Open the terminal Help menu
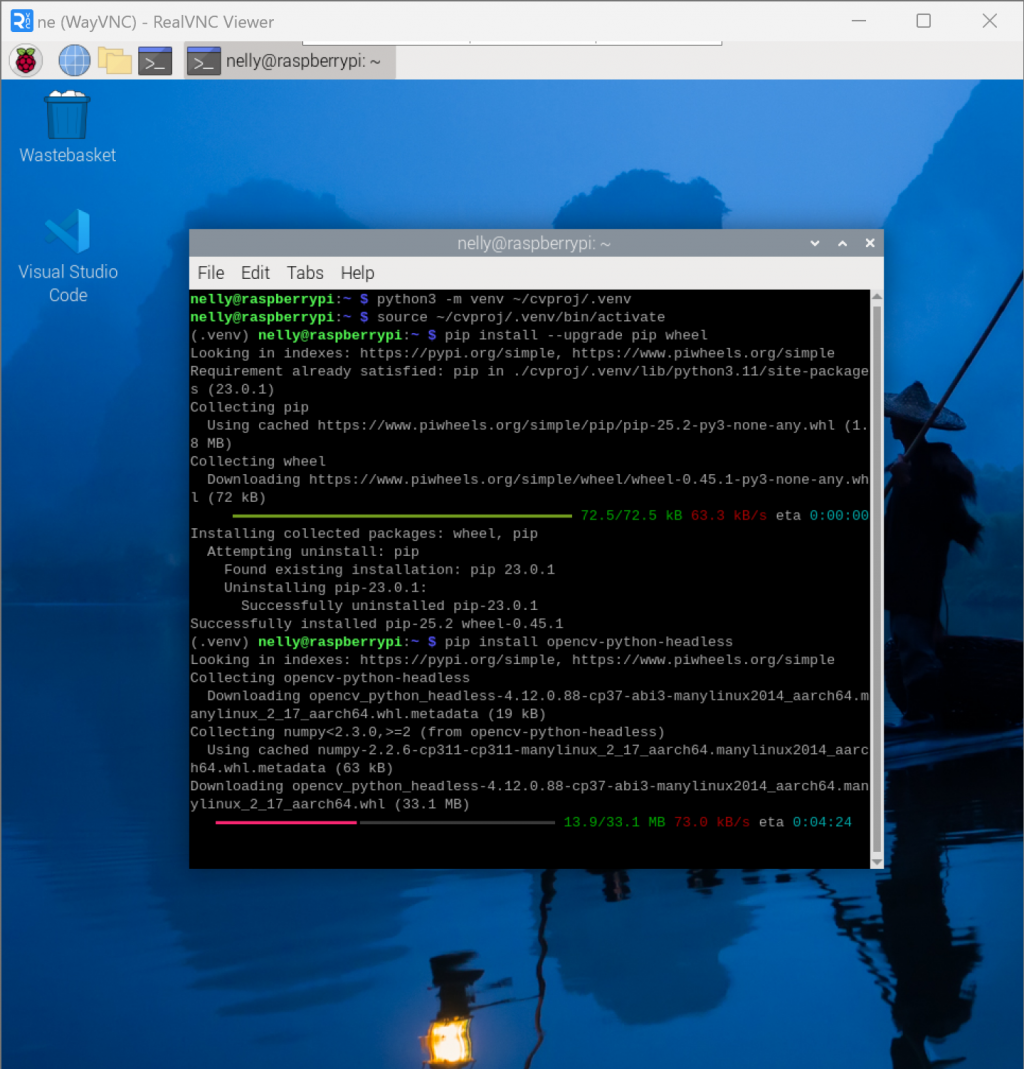The width and height of the screenshot is (1024, 1069). tap(357, 273)
